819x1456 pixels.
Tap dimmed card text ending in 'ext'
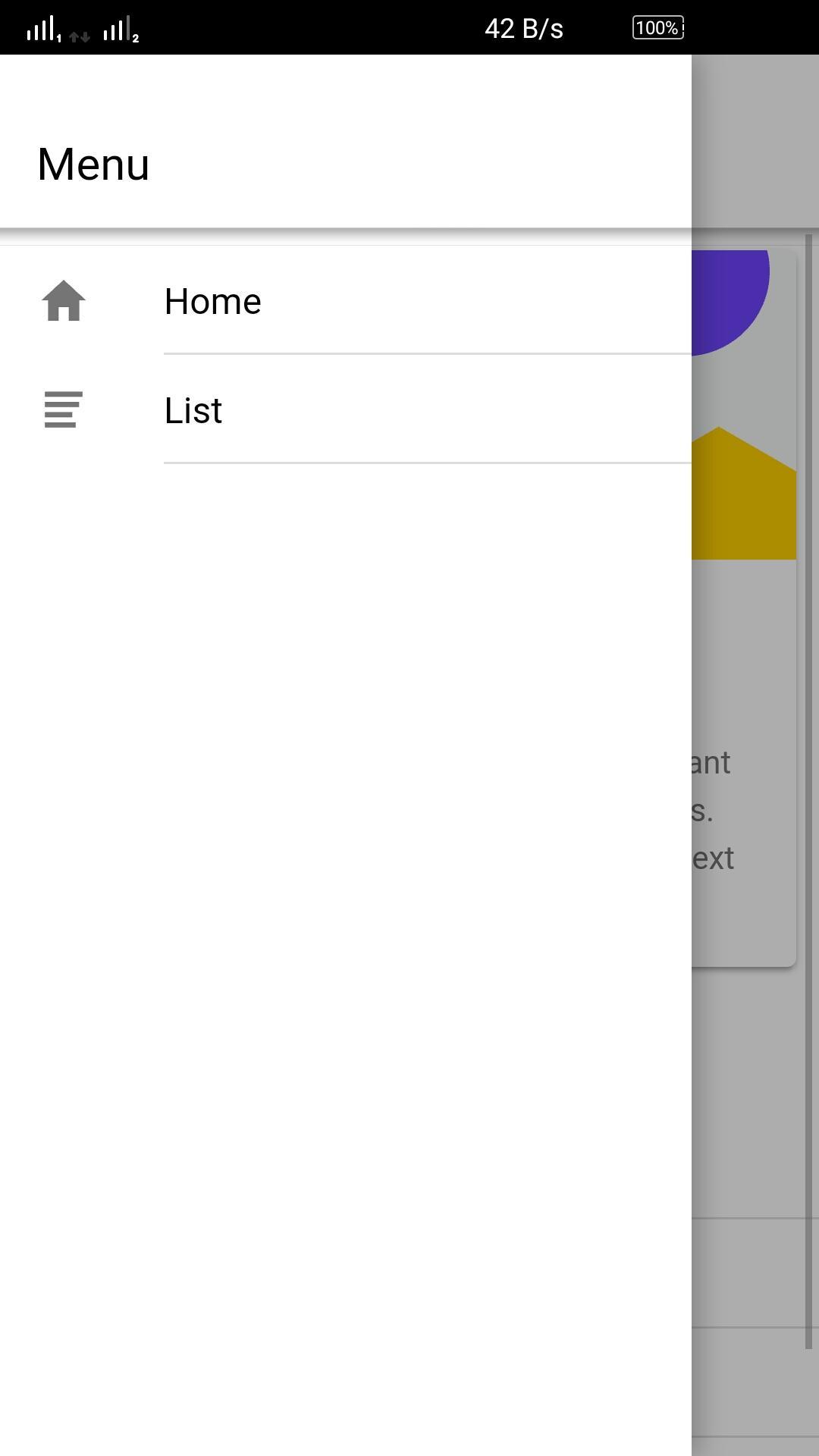713,858
